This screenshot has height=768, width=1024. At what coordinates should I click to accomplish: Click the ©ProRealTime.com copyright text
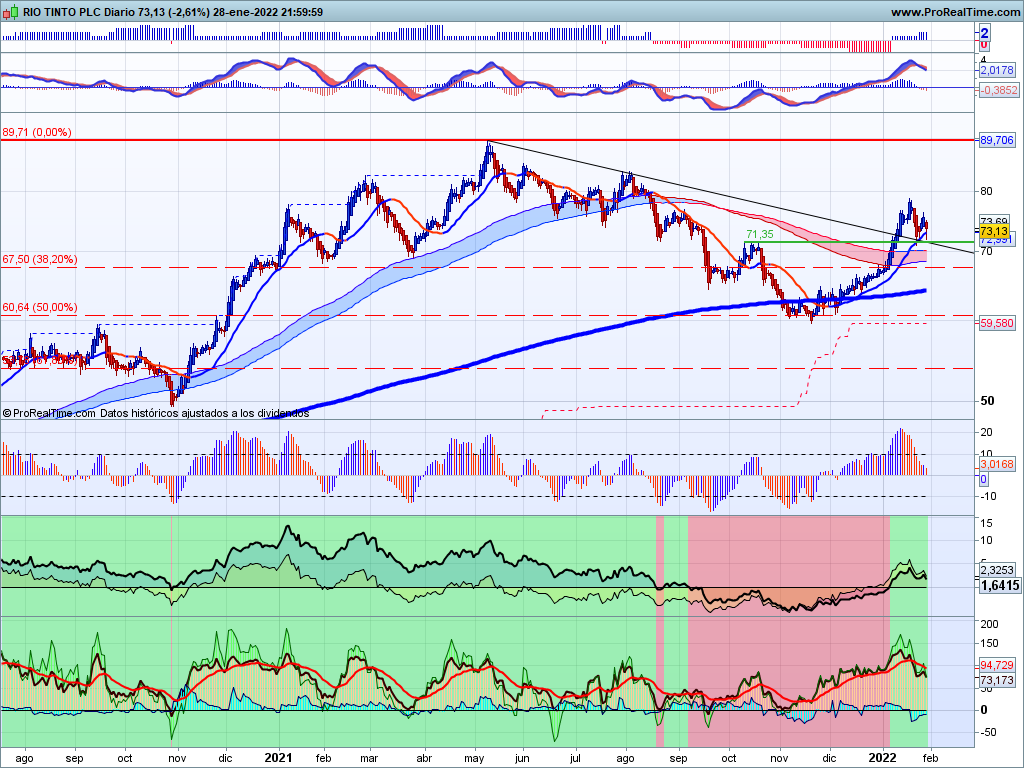tap(49, 413)
